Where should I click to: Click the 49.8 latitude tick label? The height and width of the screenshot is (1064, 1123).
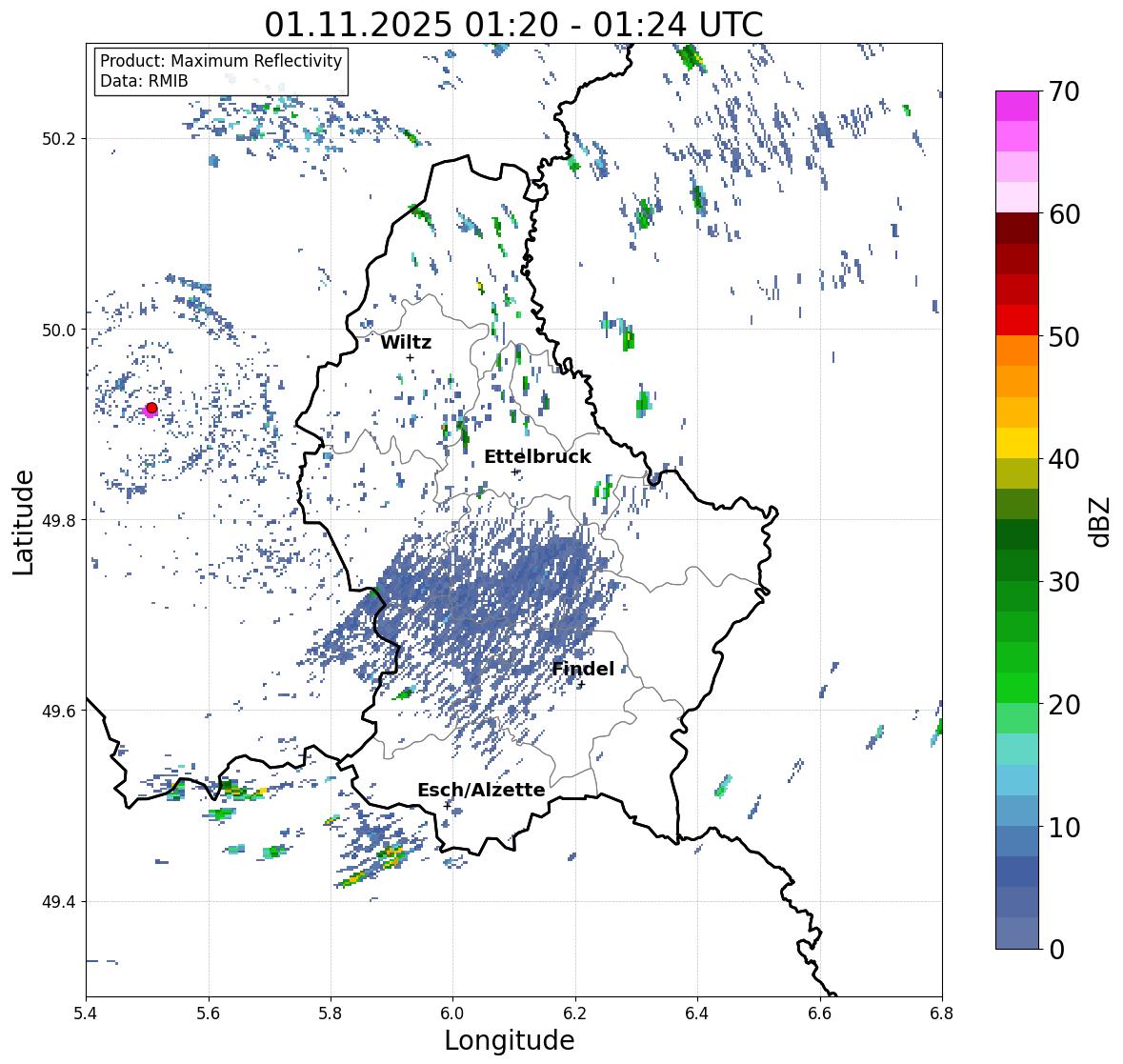pyautogui.click(x=59, y=520)
